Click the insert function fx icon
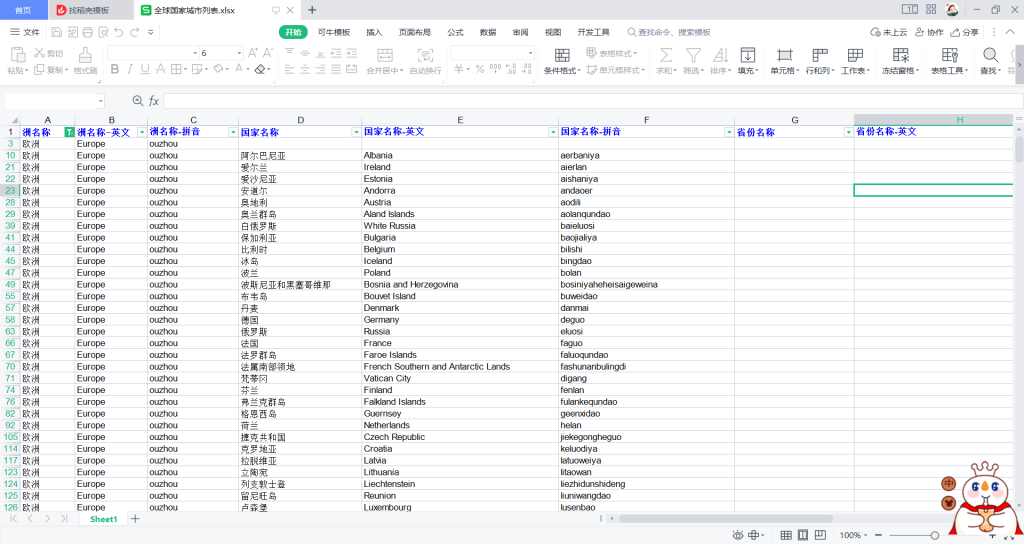 click(x=154, y=101)
